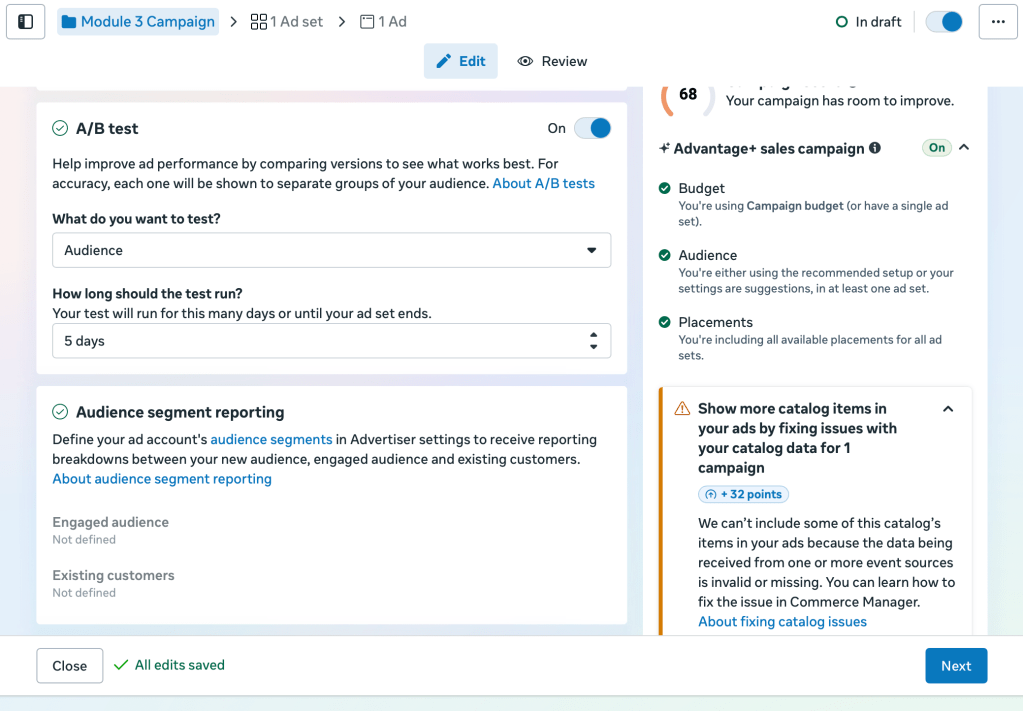Screen dimensions: 1023x711
Task: Collapse the catalog items recommendation card
Action: point(948,409)
